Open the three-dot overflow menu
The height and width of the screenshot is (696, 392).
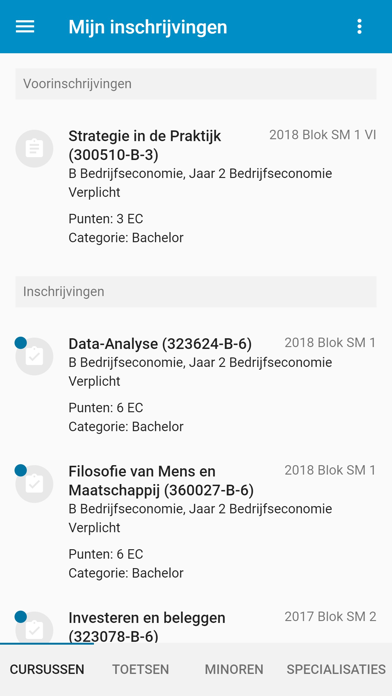pos(359,27)
